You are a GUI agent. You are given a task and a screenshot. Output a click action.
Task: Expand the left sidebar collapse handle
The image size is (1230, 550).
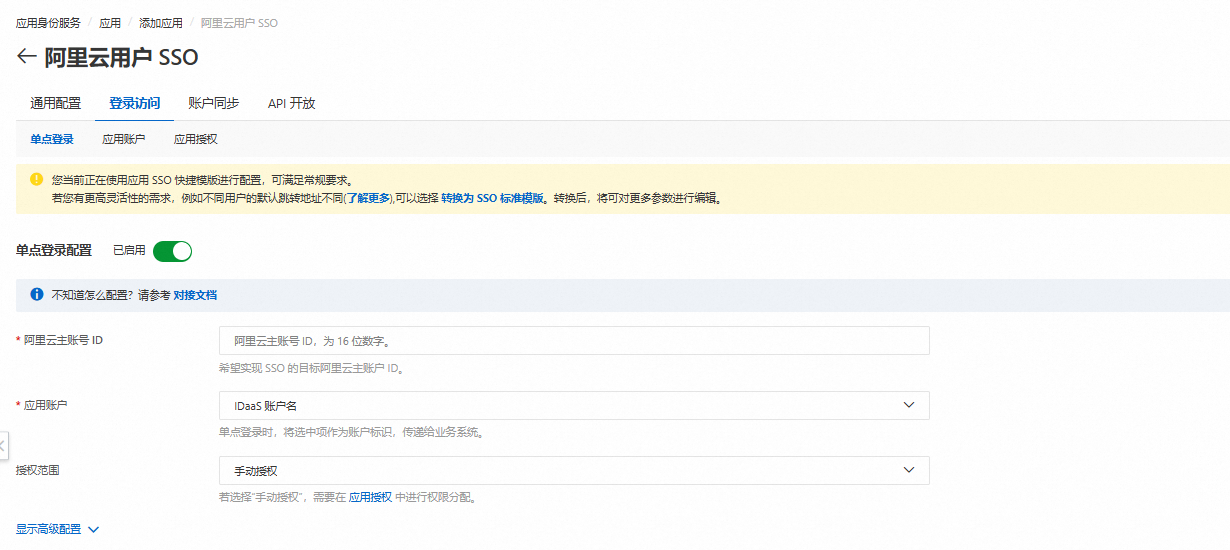pyautogui.click(x=4, y=446)
